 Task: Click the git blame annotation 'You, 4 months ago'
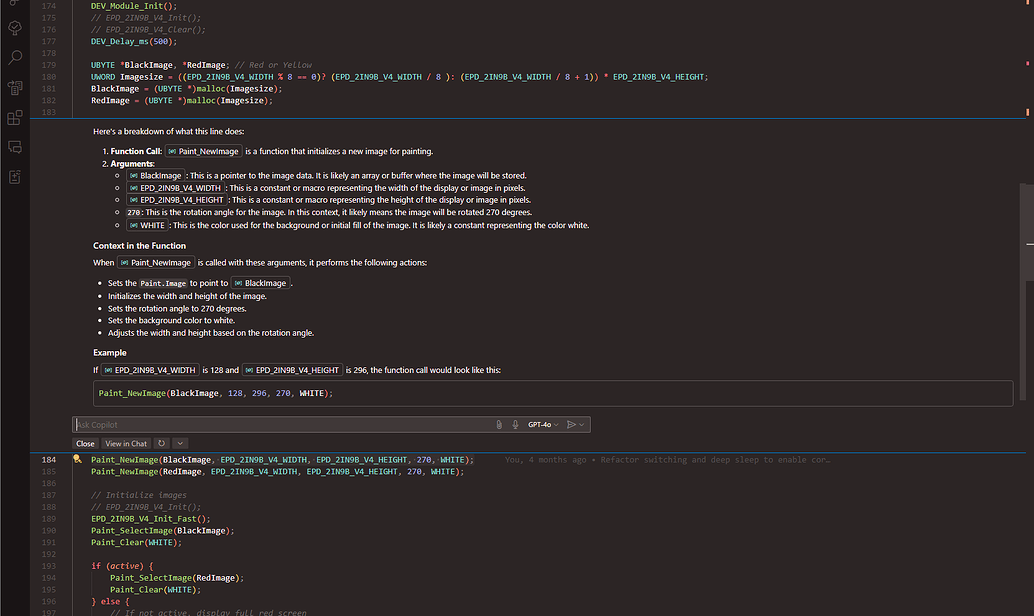click(545, 460)
